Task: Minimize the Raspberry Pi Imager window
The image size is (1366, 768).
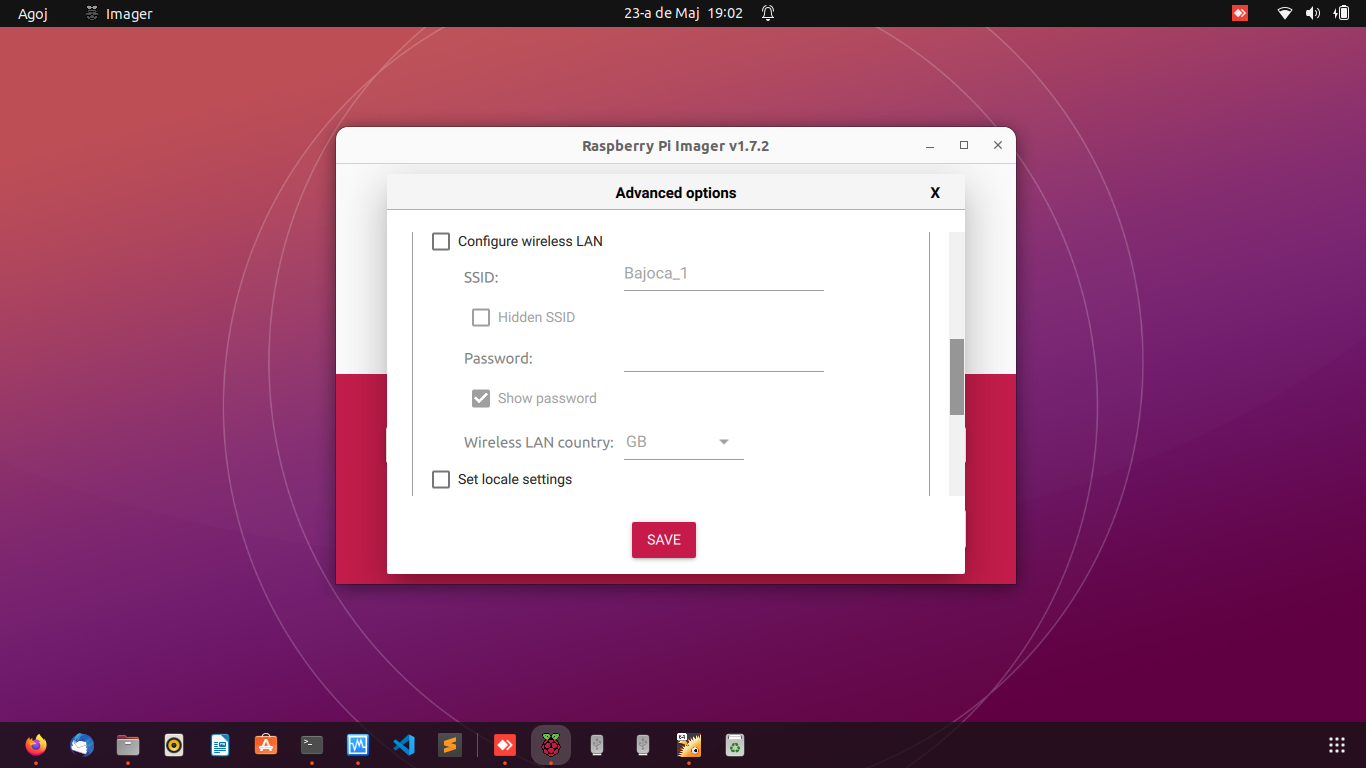Action: 930,146
